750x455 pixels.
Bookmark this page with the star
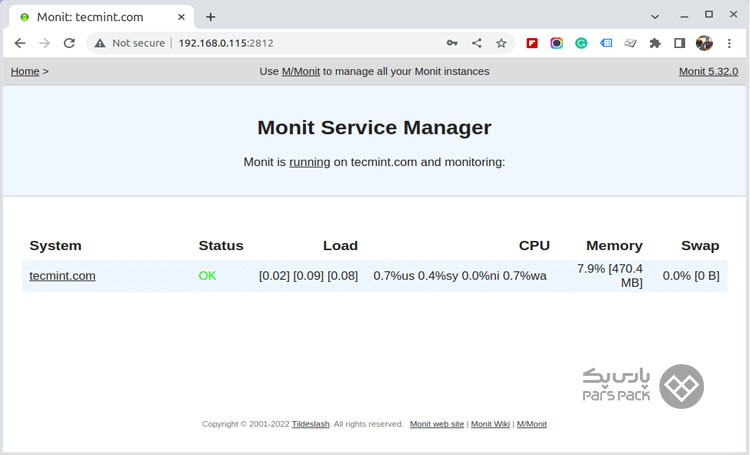(x=501, y=43)
